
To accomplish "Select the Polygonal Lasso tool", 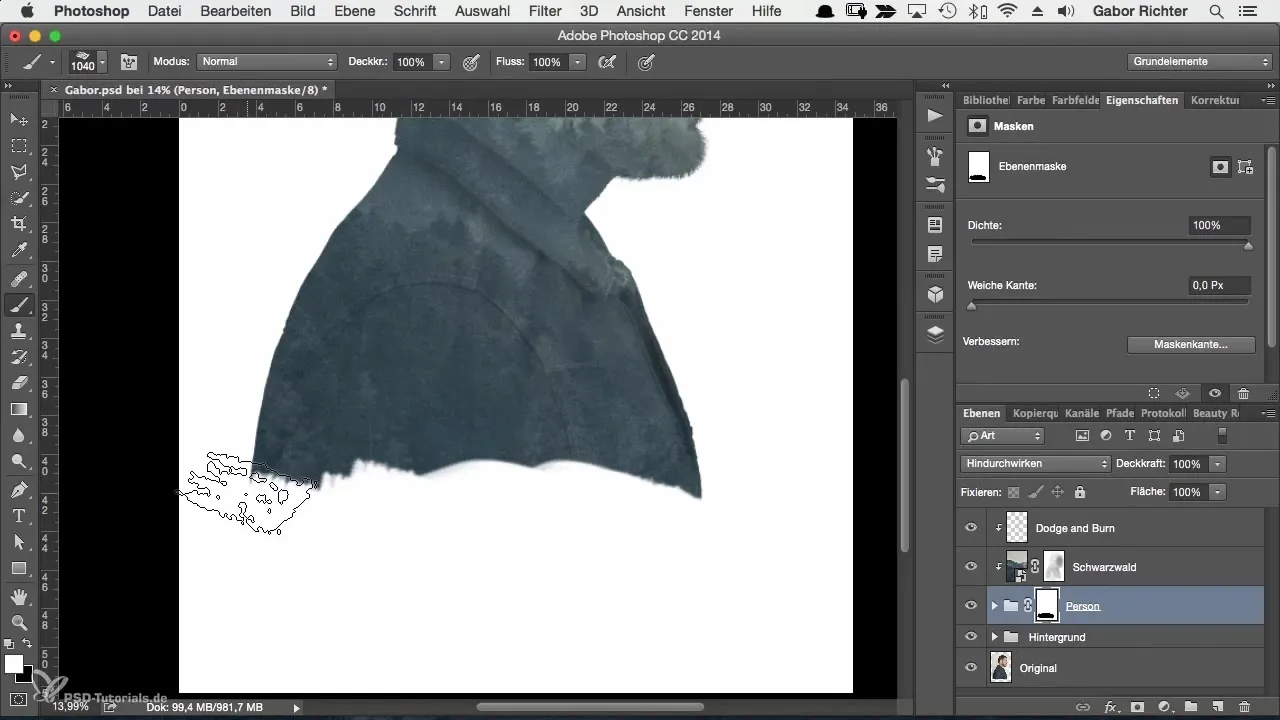I will pyautogui.click(x=19, y=171).
